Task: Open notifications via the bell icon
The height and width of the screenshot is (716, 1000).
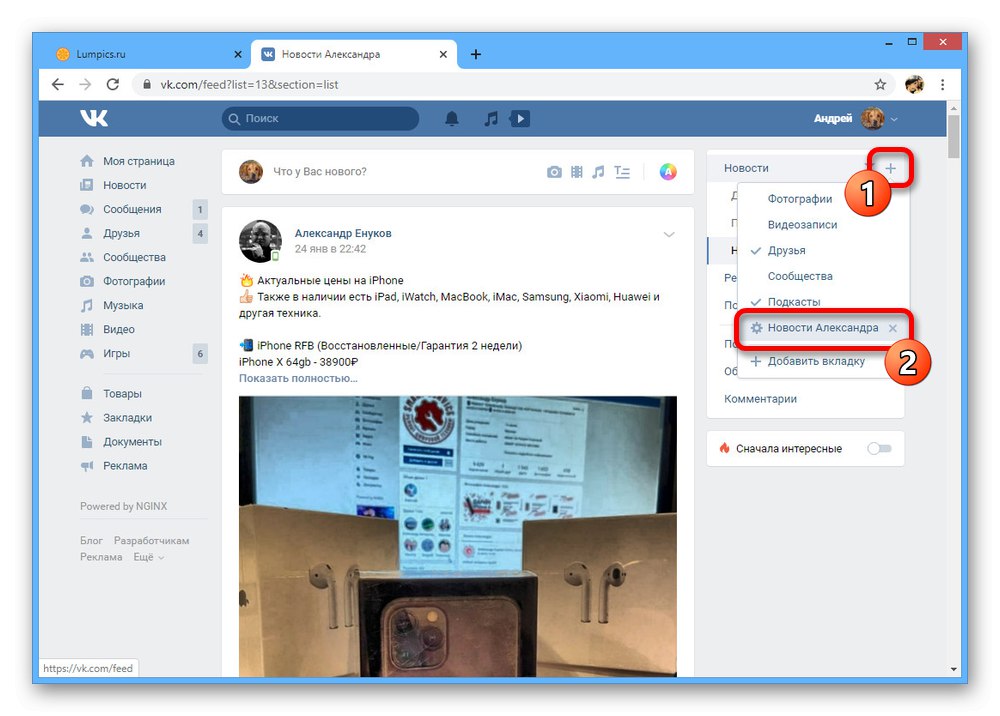Action: (451, 118)
